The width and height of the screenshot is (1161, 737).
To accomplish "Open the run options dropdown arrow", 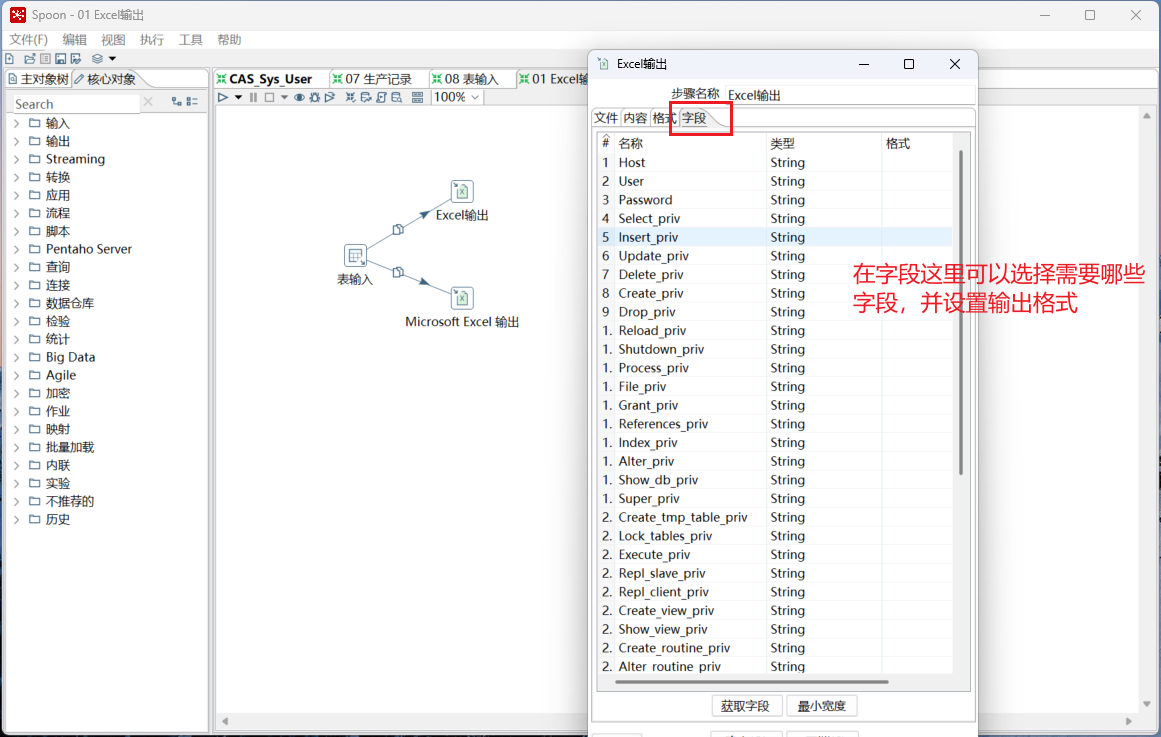I will pos(238,97).
